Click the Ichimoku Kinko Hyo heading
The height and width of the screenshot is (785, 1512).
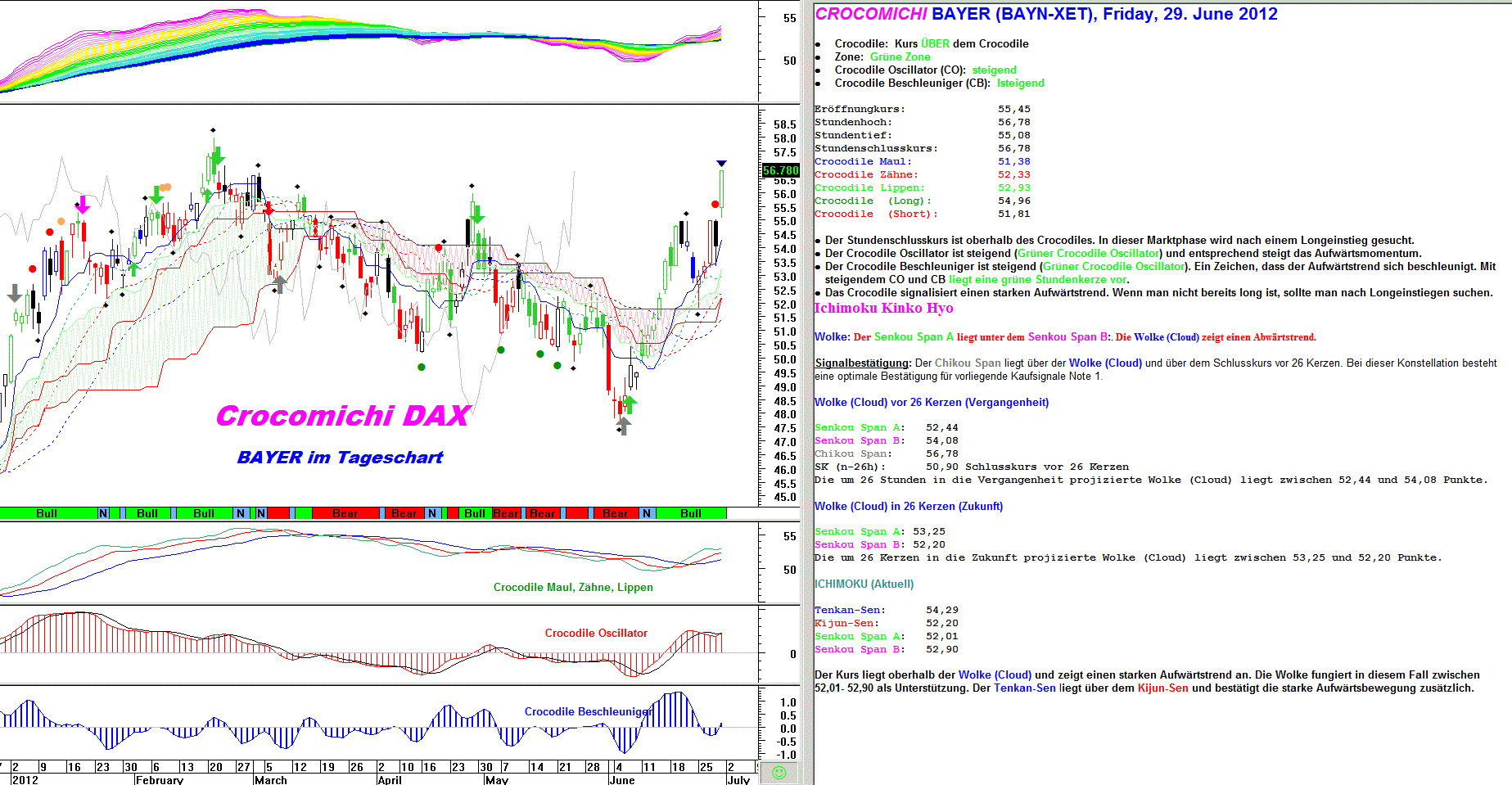(x=883, y=308)
